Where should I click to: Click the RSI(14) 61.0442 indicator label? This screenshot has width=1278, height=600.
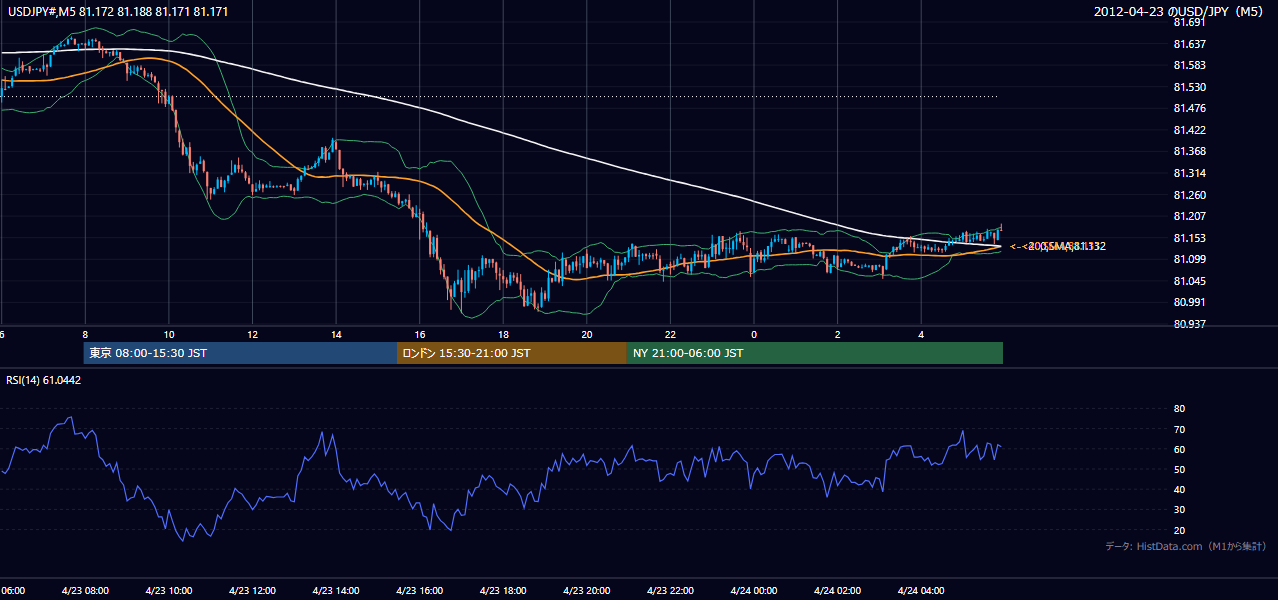(43, 380)
